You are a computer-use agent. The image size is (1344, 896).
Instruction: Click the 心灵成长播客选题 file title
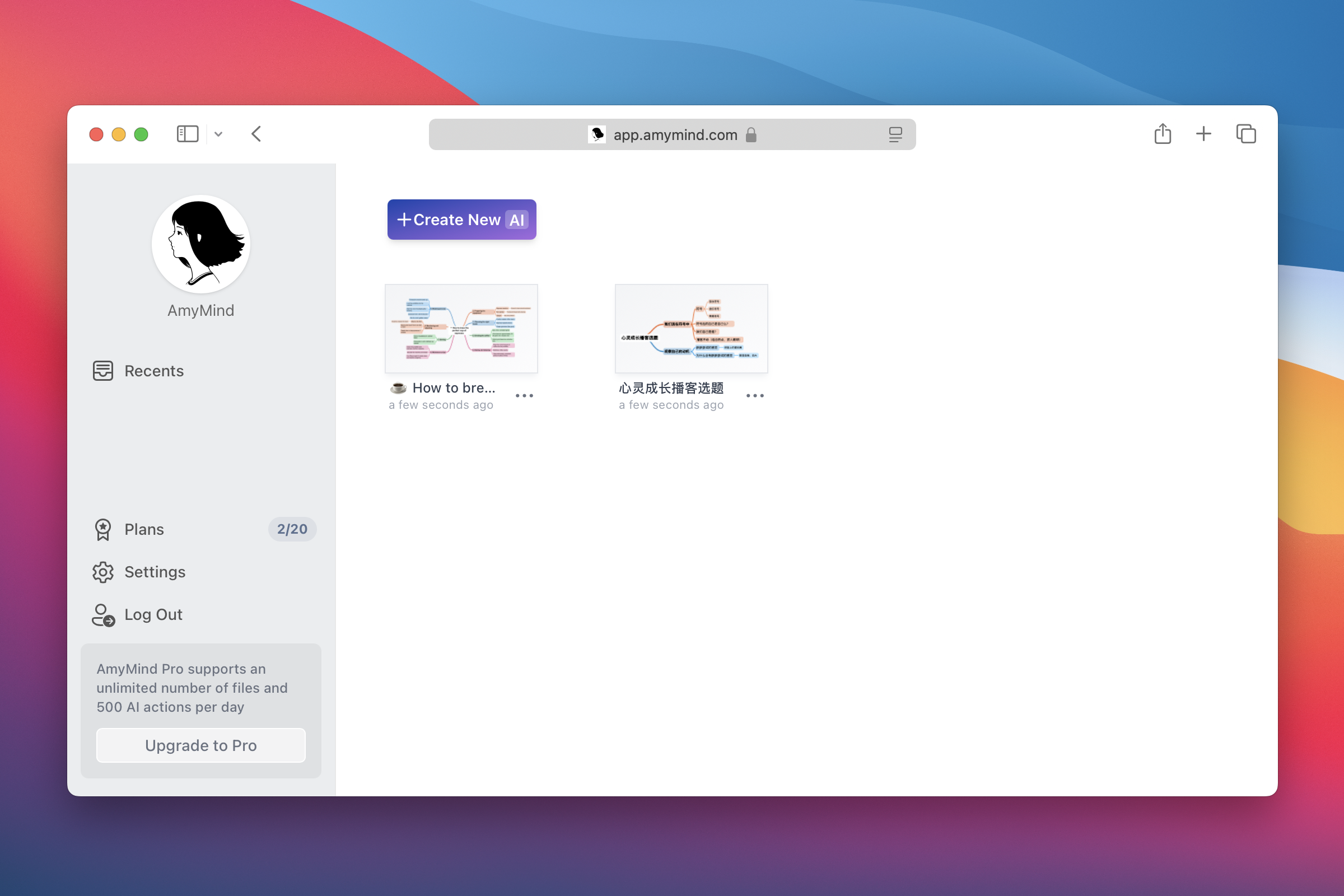[671, 388]
